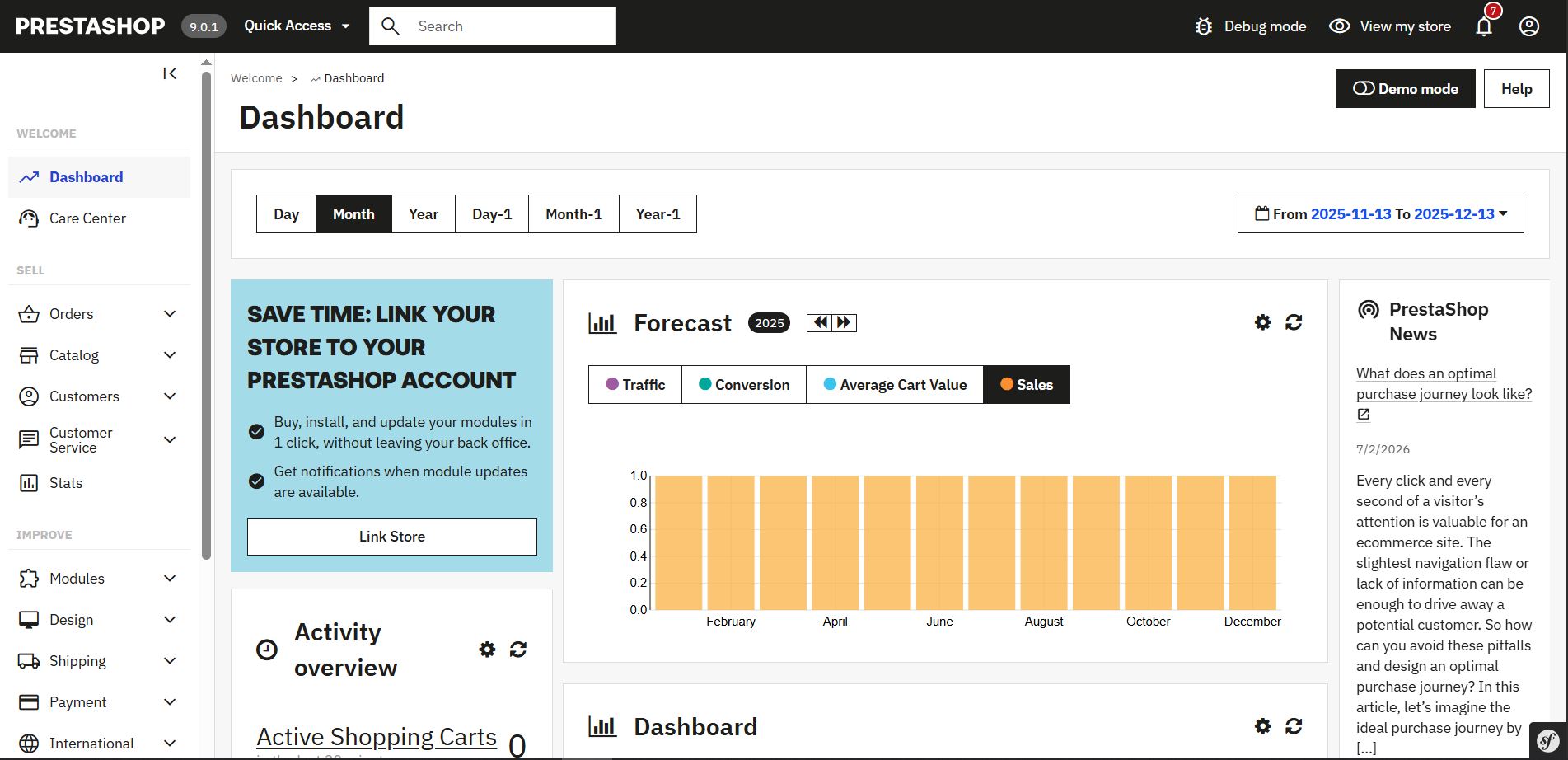
Task: Toggle Conversion series in Forecast
Action: click(x=744, y=385)
